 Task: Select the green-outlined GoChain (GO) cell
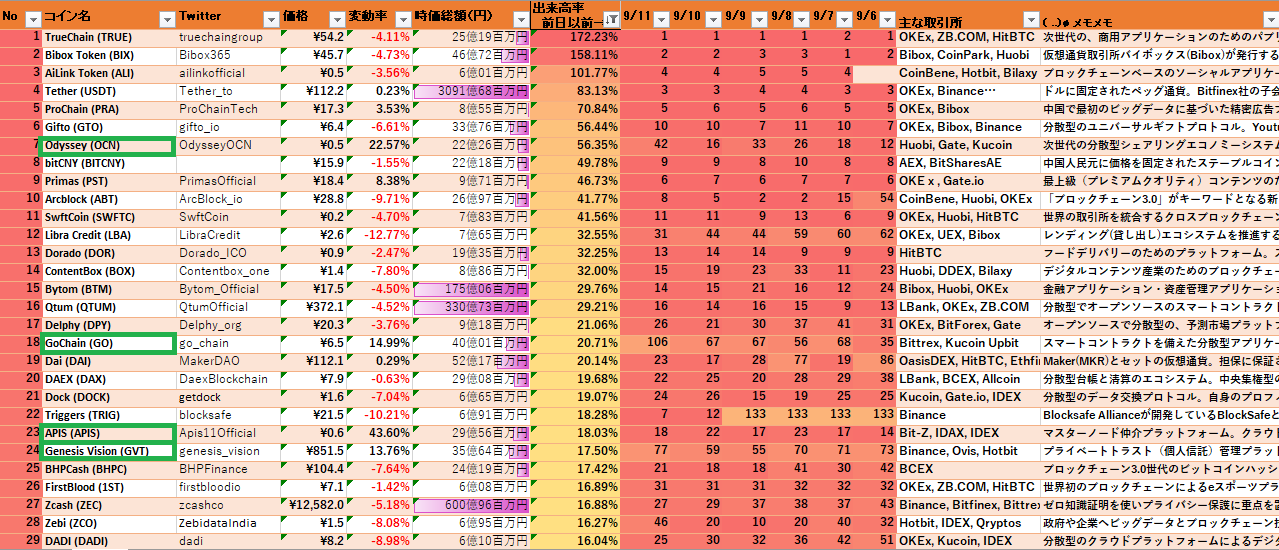coord(107,343)
